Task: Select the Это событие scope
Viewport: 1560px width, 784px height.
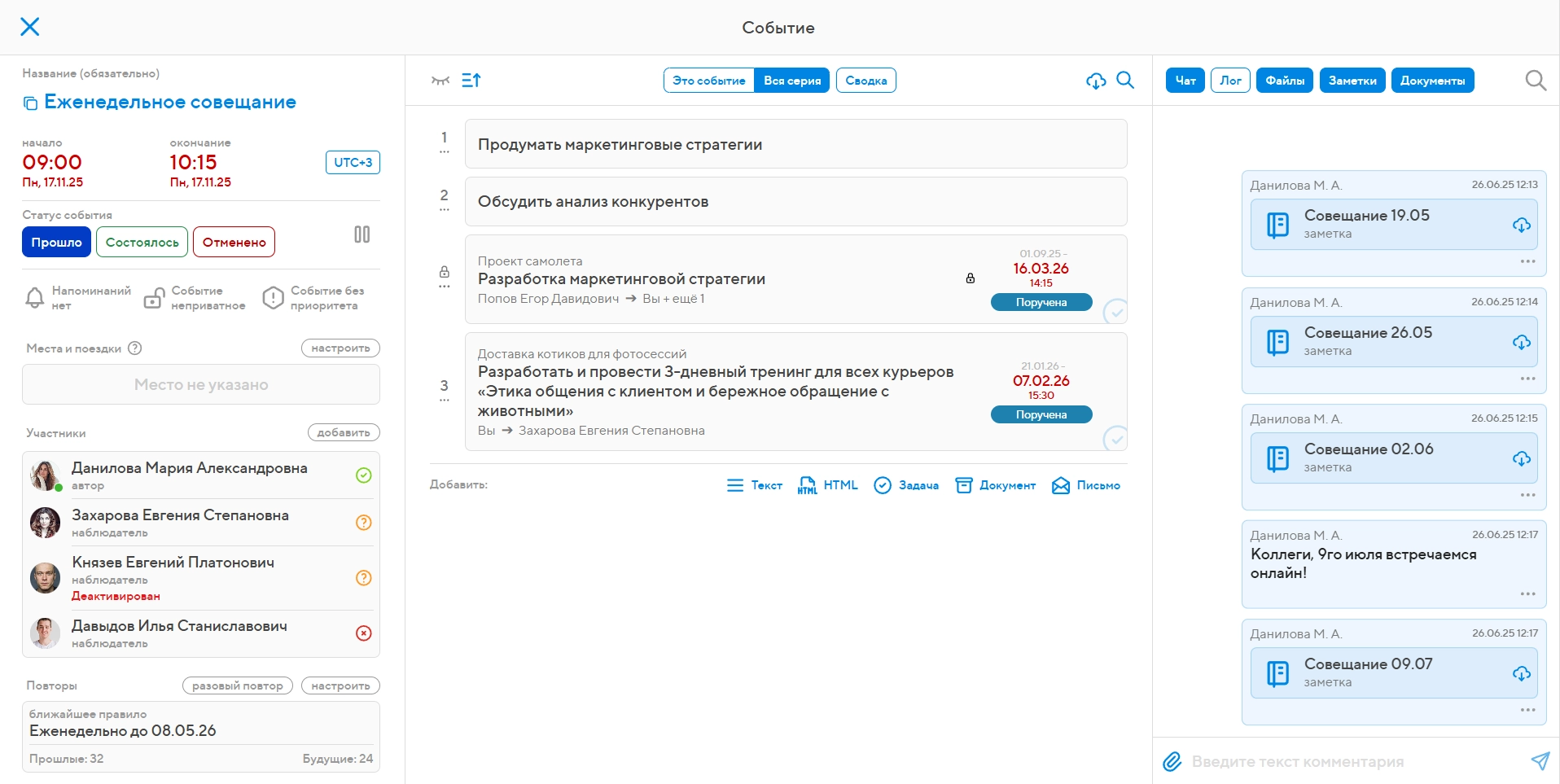Action: (709, 80)
